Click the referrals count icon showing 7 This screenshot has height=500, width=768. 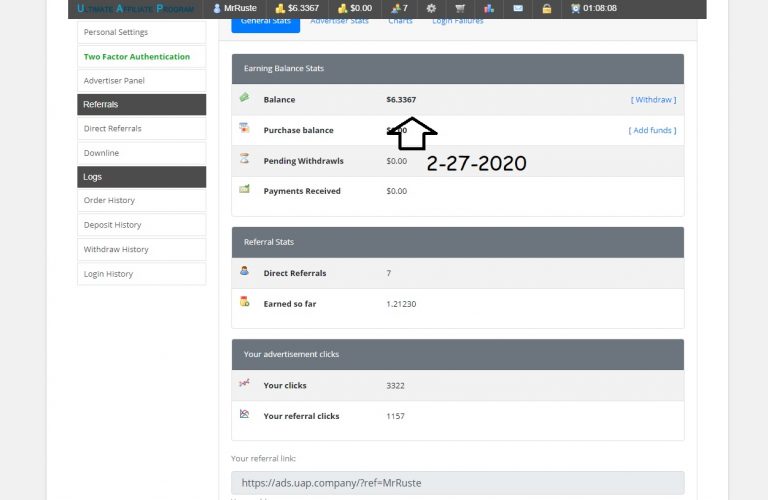tap(400, 8)
